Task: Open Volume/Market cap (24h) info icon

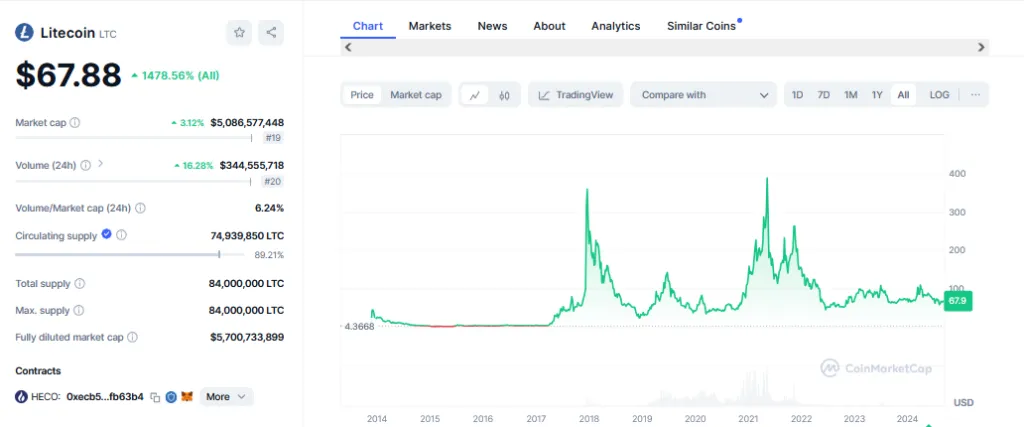Action: point(140,208)
